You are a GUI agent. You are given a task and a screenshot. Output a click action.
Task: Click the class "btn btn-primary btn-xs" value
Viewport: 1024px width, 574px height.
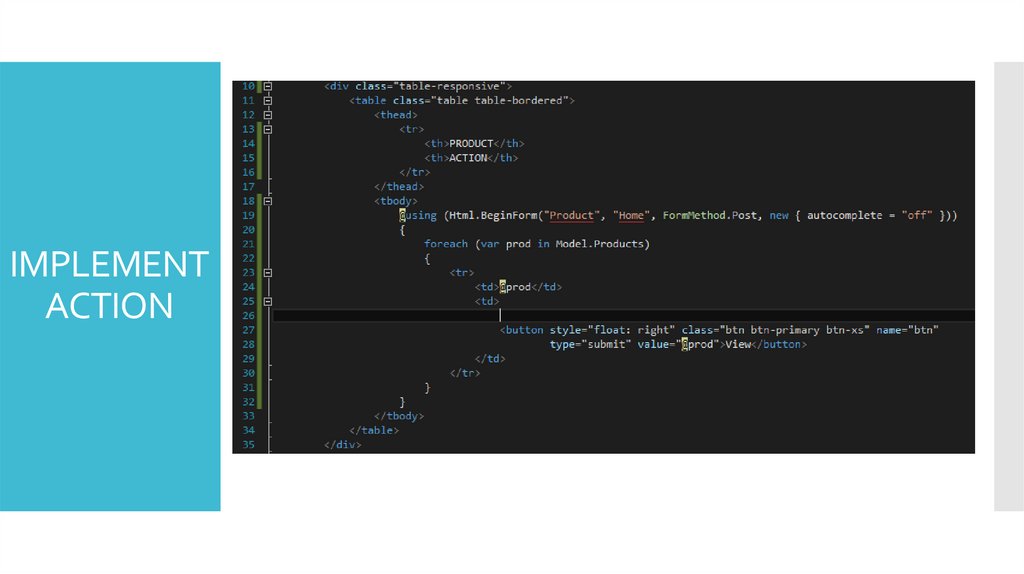(x=793, y=330)
